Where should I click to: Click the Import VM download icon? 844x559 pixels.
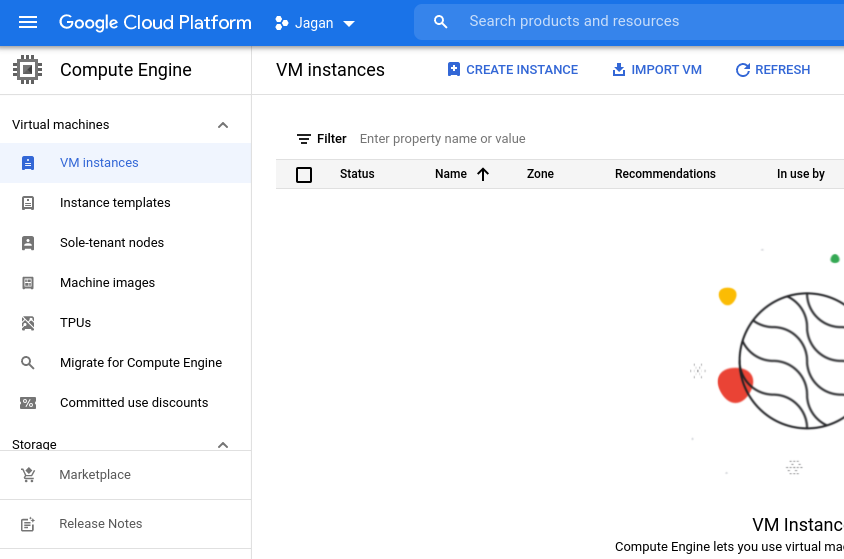coord(619,69)
